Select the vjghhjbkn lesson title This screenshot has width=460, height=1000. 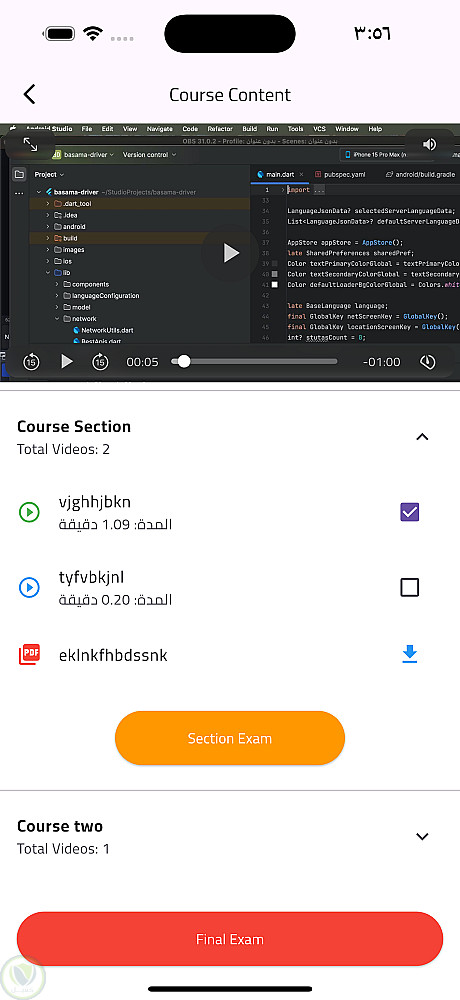tap(94, 502)
